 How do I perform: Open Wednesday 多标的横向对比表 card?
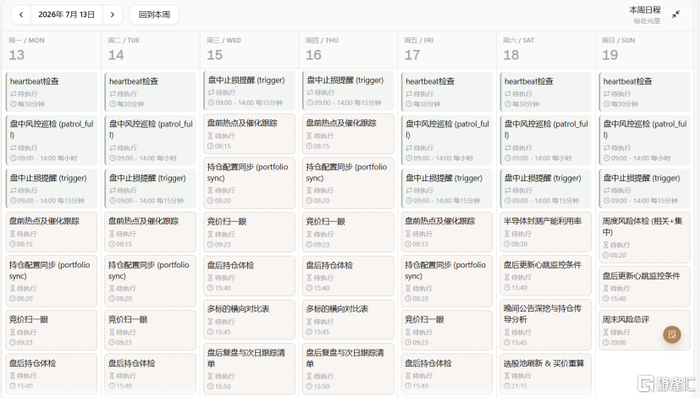pyautogui.click(x=249, y=319)
